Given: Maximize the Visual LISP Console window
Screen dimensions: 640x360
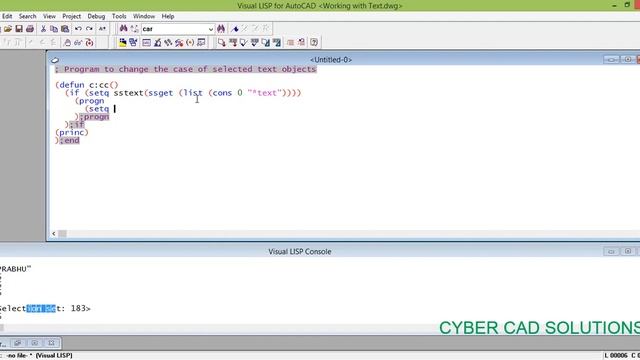Looking at the screenshot, I should [628, 251].
